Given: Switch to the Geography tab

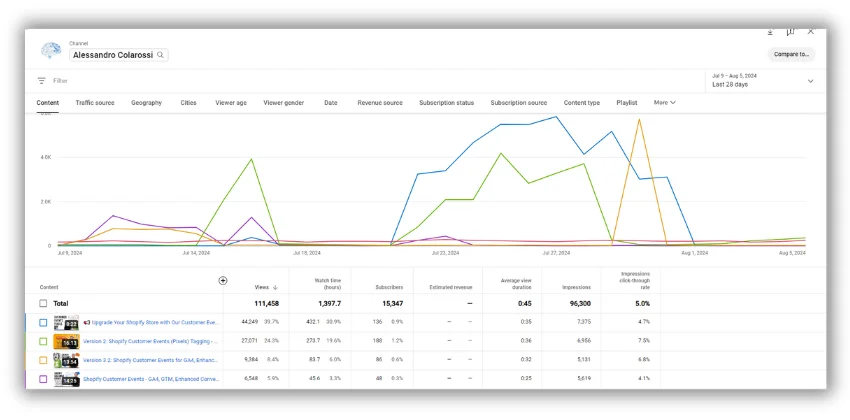Looking at the screenshot, I should point(146,103).
